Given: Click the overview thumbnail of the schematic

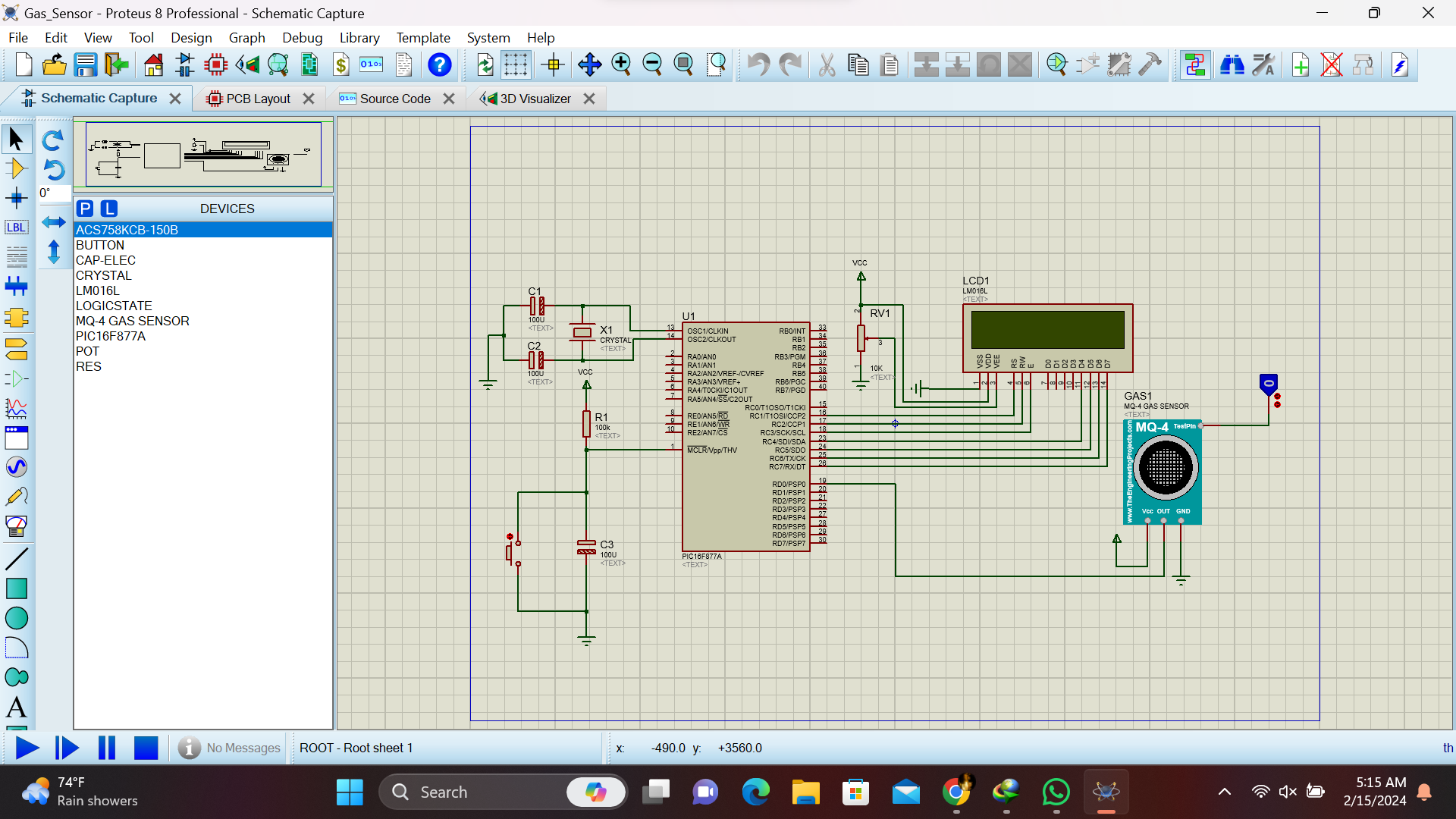Looking at the screenshot, I should click(x=203, y=154).
